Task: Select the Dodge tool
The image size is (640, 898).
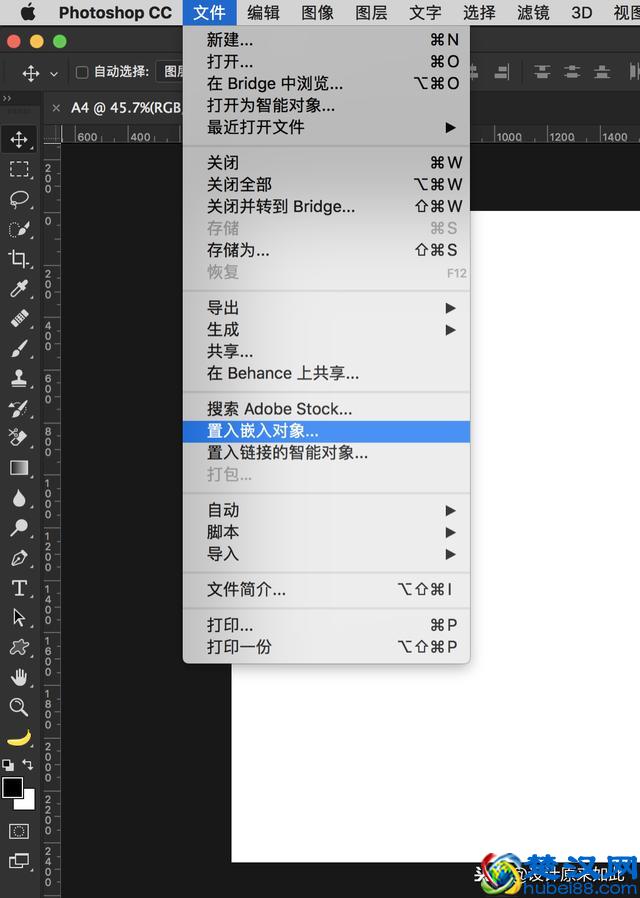Action: tap(19, 527)
